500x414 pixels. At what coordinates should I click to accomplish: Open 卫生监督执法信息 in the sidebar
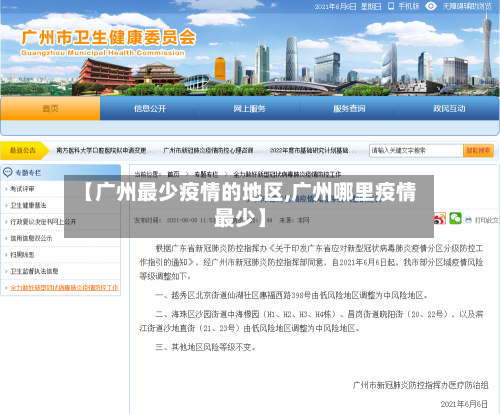coord(34,271)
